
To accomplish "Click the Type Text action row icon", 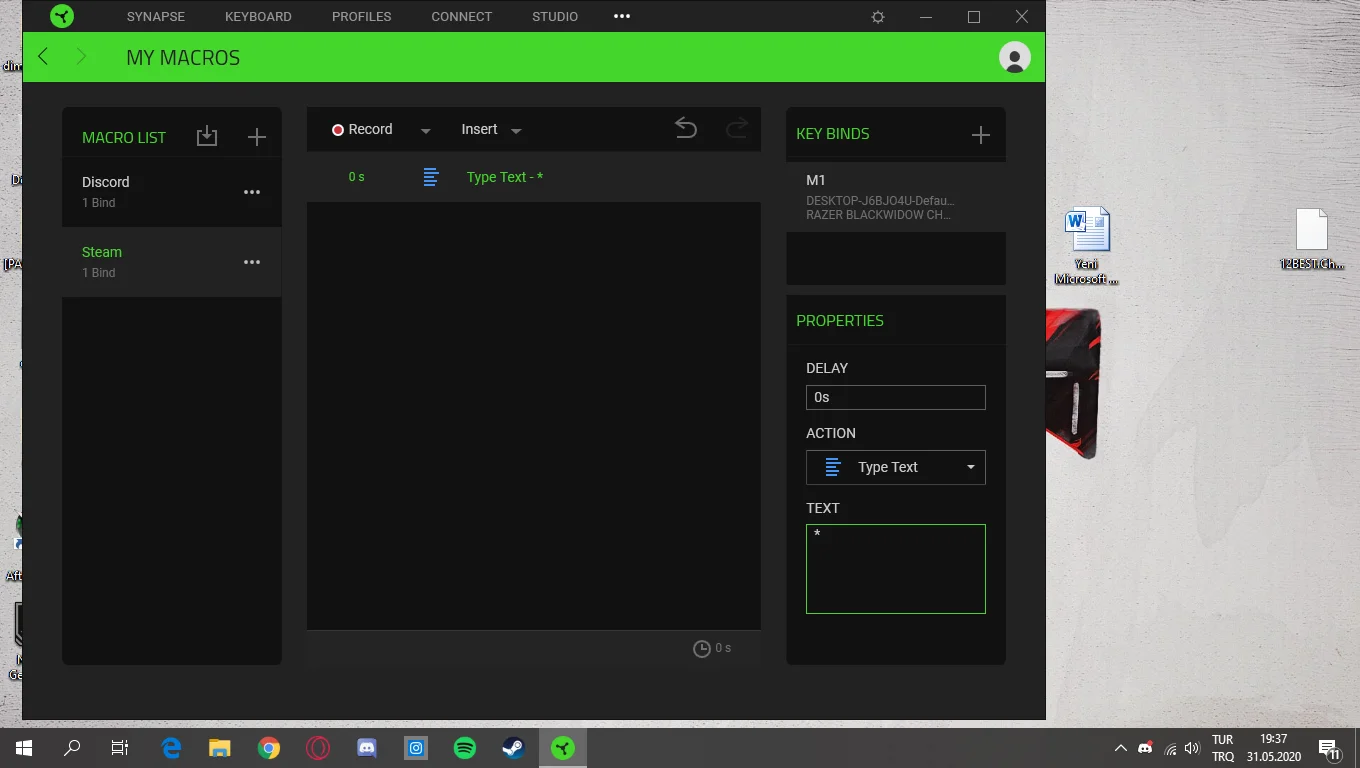I will click(x=431, y=177).
